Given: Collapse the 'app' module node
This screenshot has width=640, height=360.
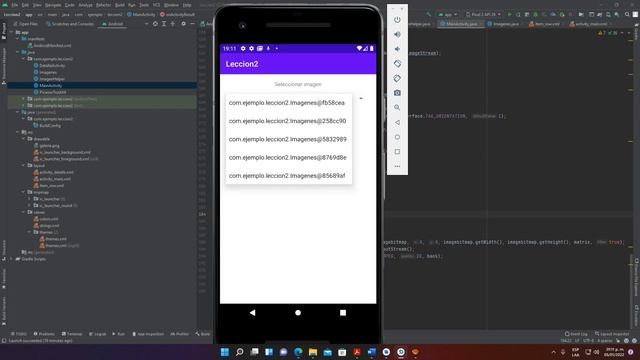Looking at the screenshot, I should (x=11, y=32).
